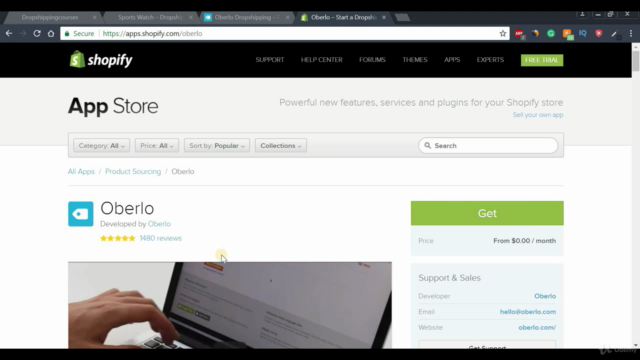
Task: Open APPS in the nav
Action: click(x=452, y=60)
